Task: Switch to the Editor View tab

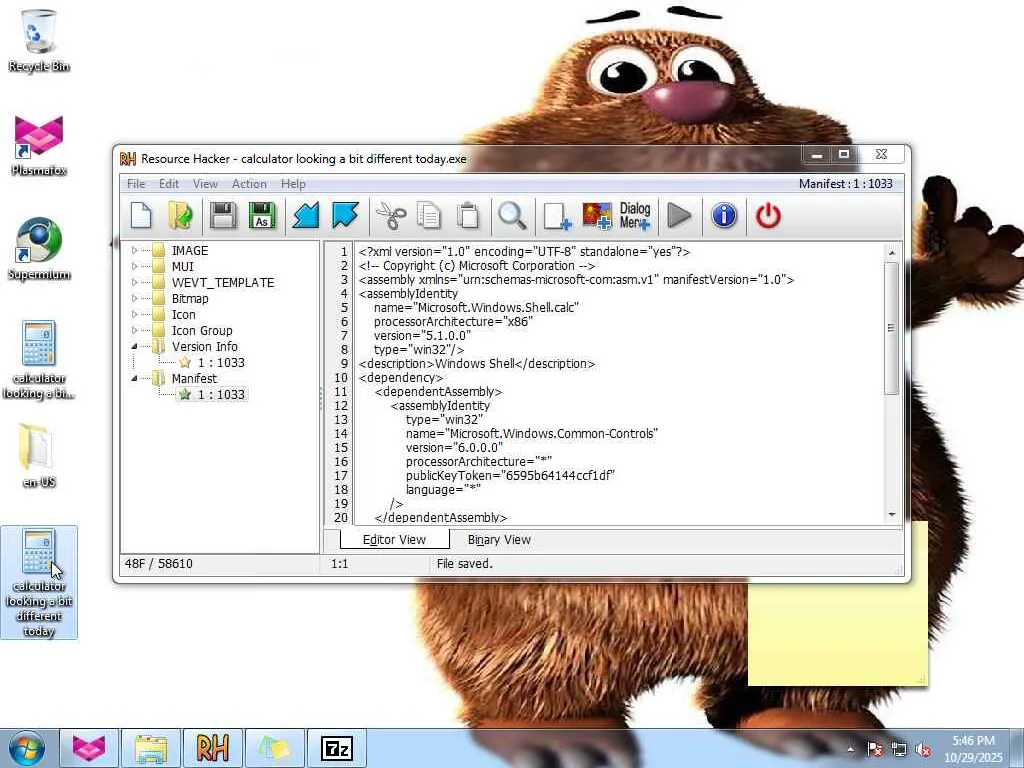Action: tap(394, 539)
